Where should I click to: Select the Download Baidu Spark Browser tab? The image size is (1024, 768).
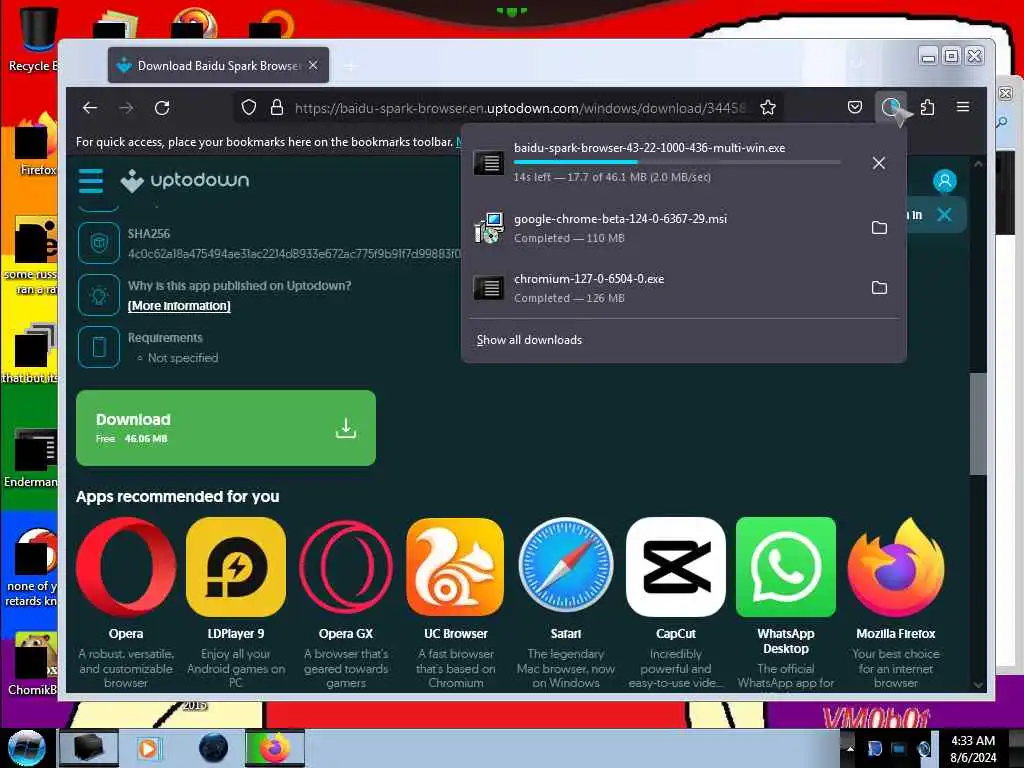point(218,65)
